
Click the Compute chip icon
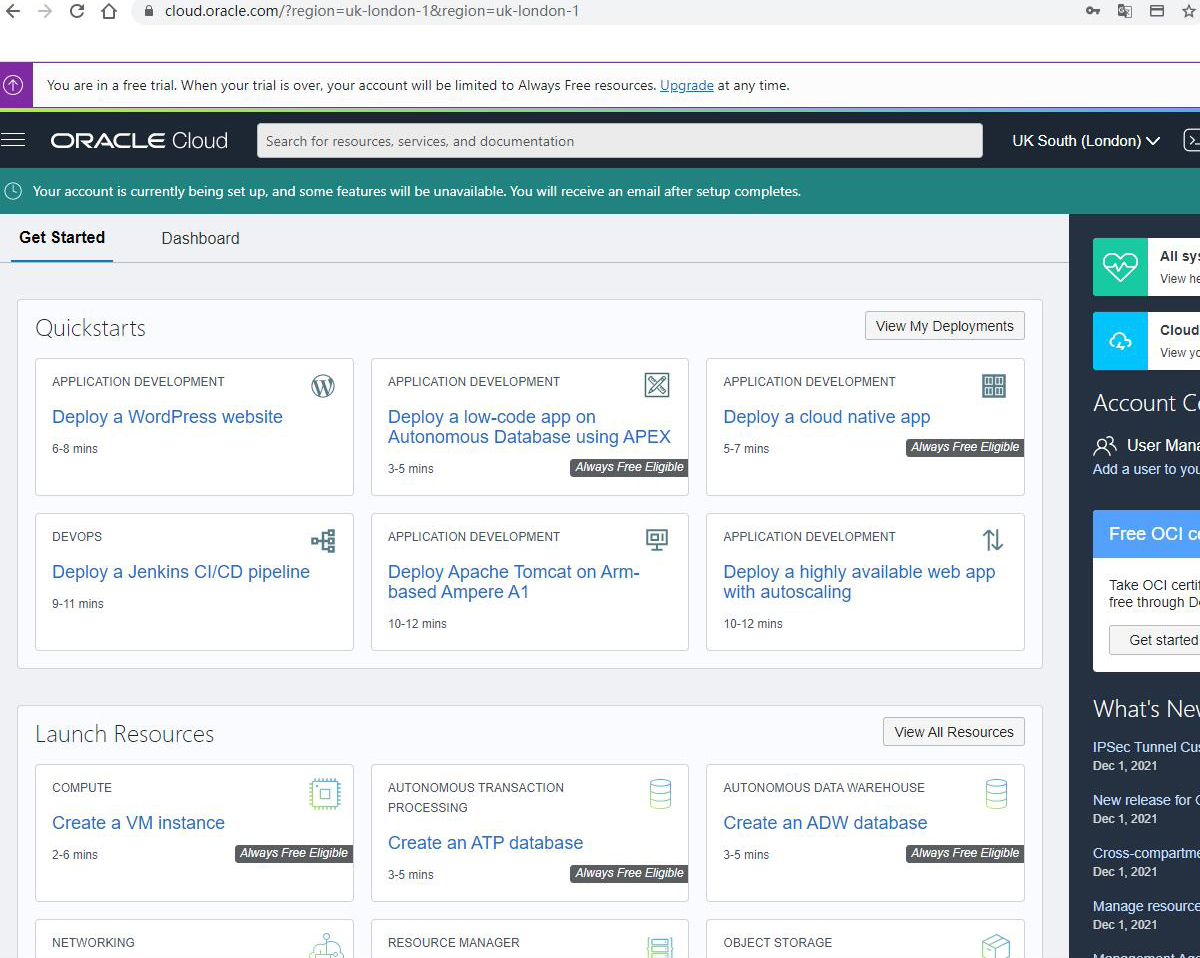coord(325,795)
